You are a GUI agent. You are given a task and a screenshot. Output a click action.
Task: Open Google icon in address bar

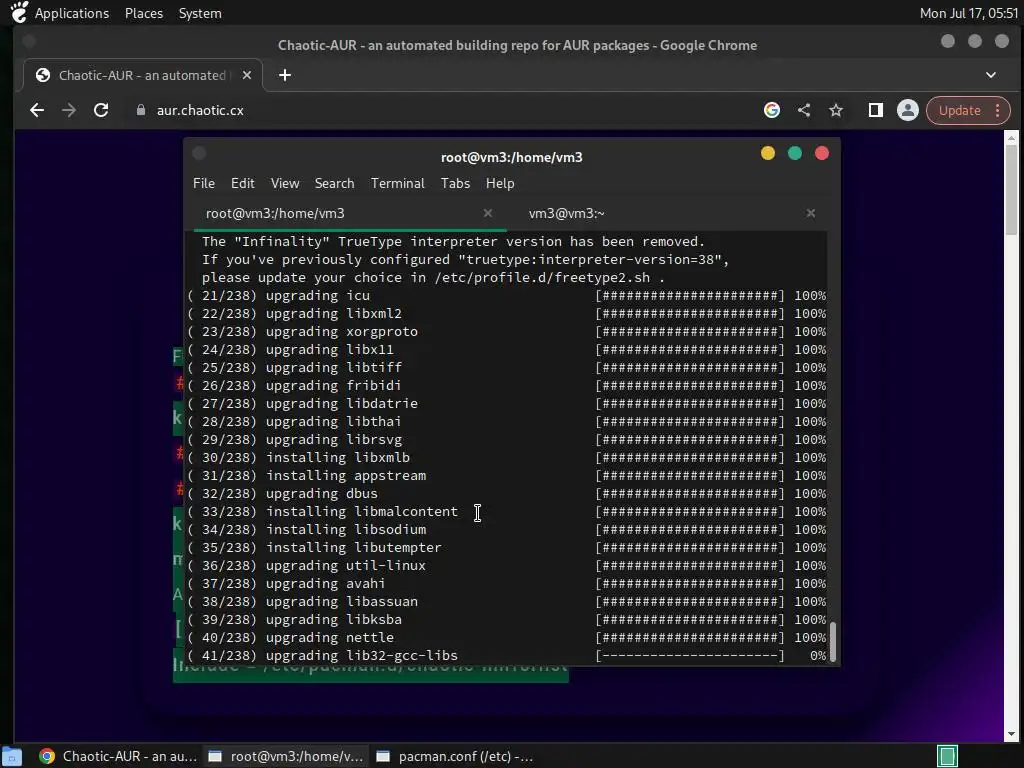coord(772,110)
